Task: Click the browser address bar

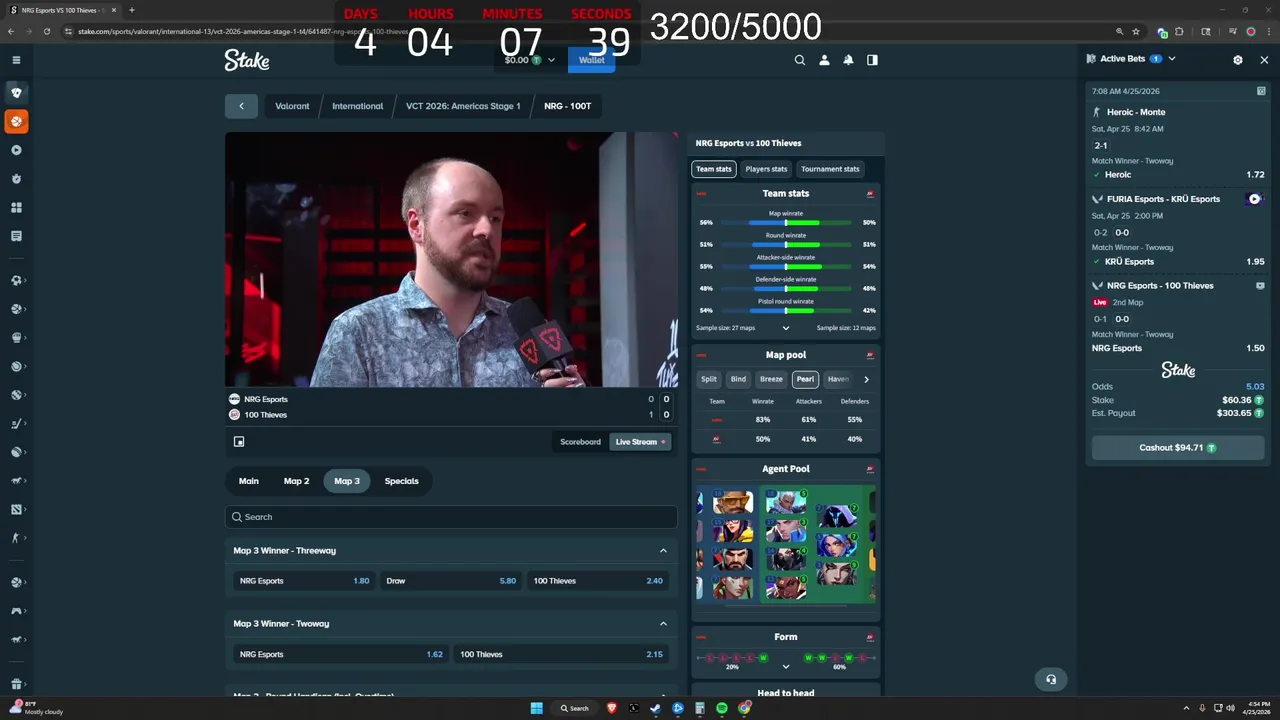Action: 590,31
